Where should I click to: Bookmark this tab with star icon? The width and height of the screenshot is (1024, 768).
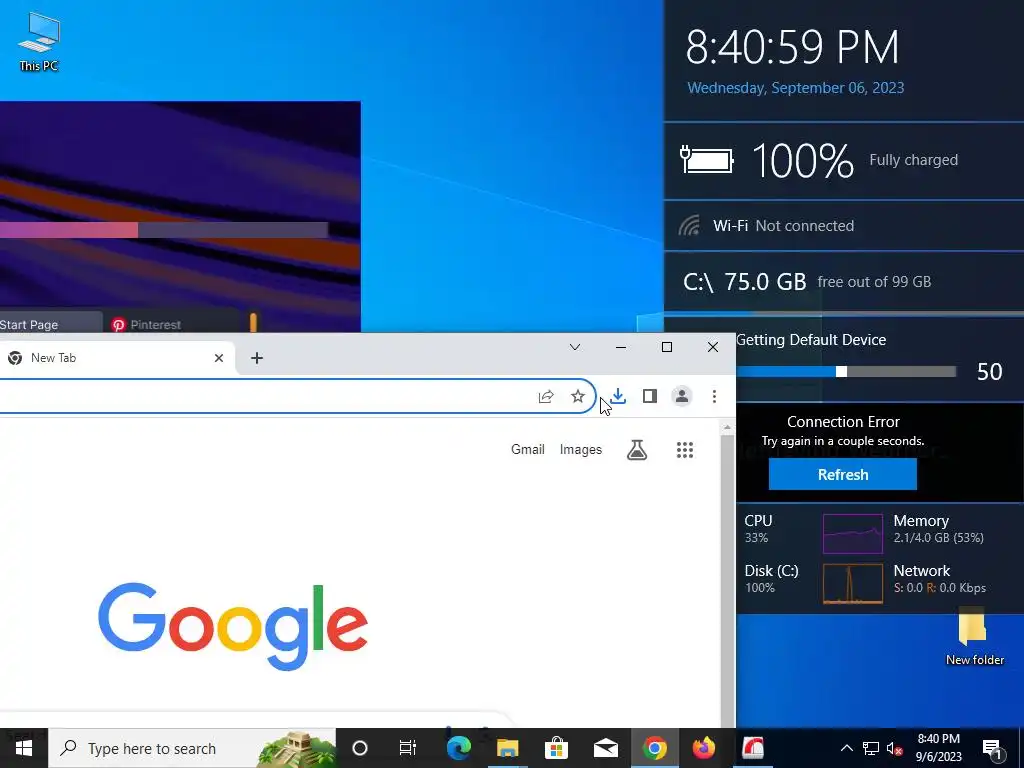point(577,396)
